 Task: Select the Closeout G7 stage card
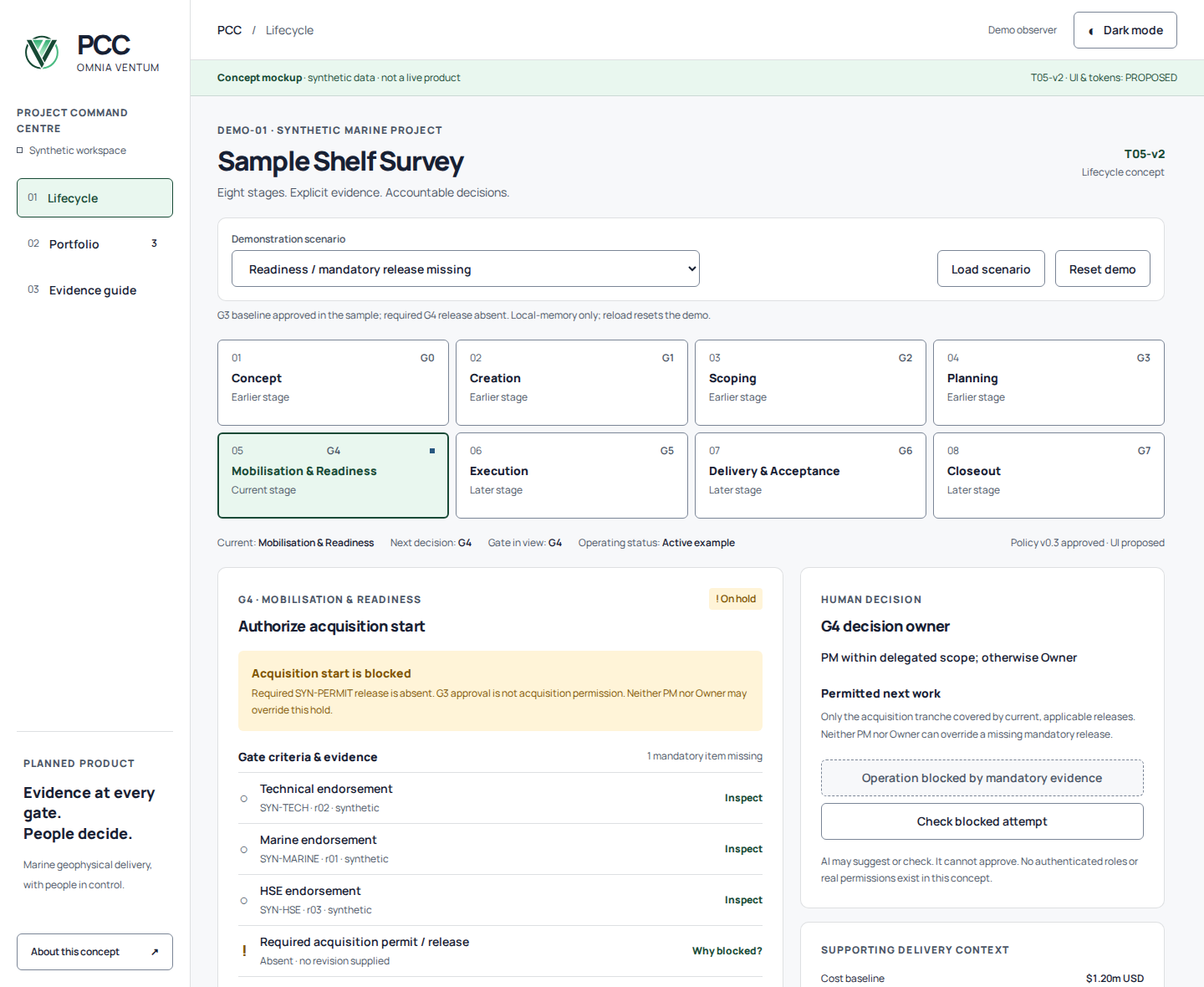point(1048,475)
